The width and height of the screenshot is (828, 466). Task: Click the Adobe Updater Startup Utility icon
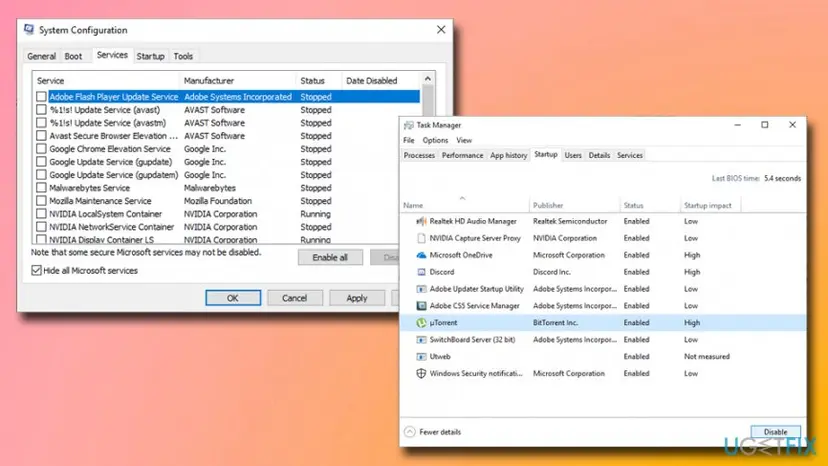pyautogui.click(x=421, y=289)
